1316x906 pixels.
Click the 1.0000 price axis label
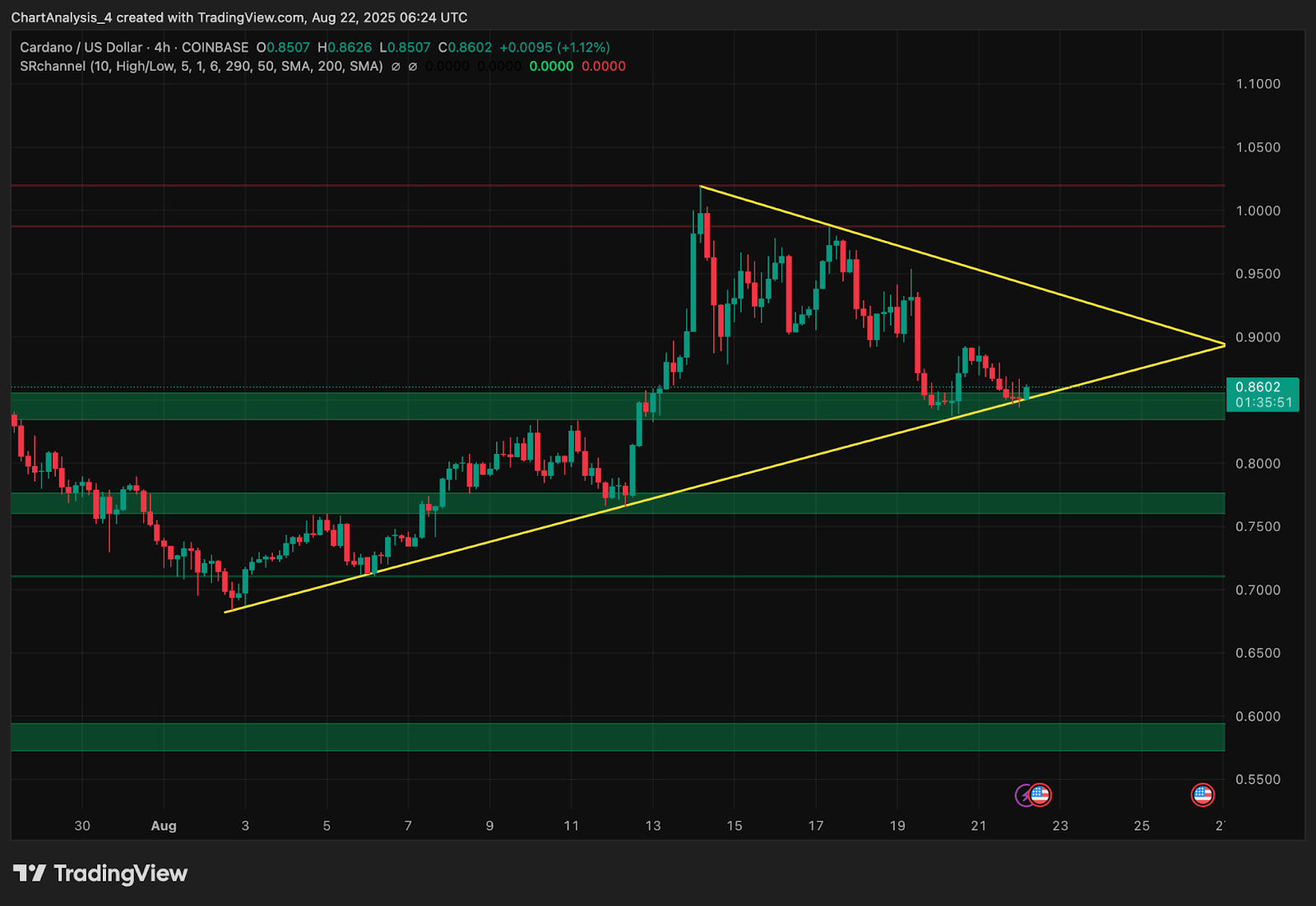(x=1258, y=210)
